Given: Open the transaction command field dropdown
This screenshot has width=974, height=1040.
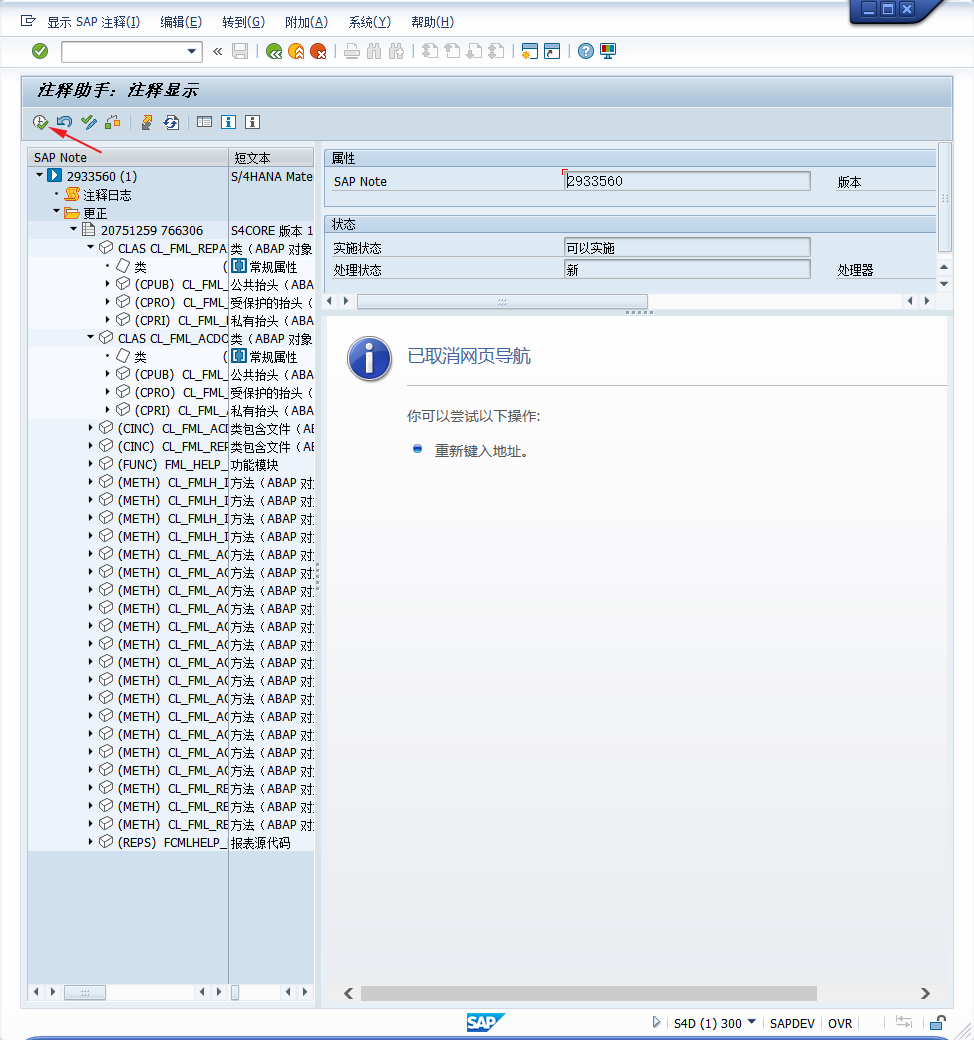Looking at the screenshot, I should (x=193, y=51).
